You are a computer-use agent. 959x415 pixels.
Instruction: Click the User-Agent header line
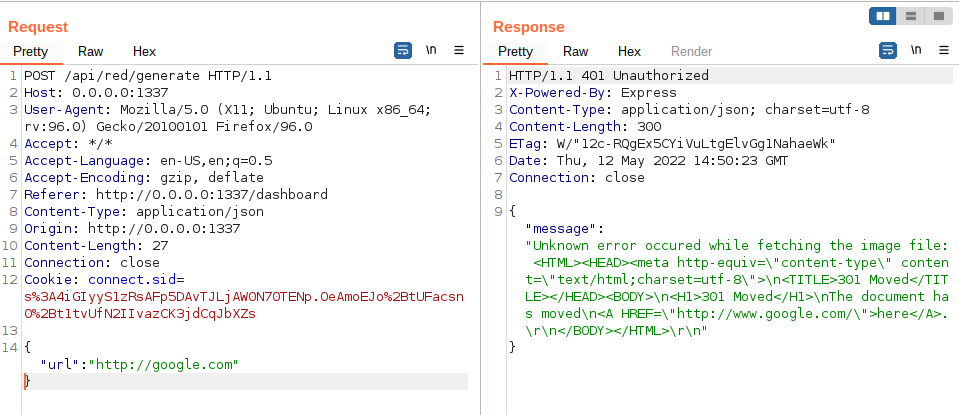coord(228,119)
